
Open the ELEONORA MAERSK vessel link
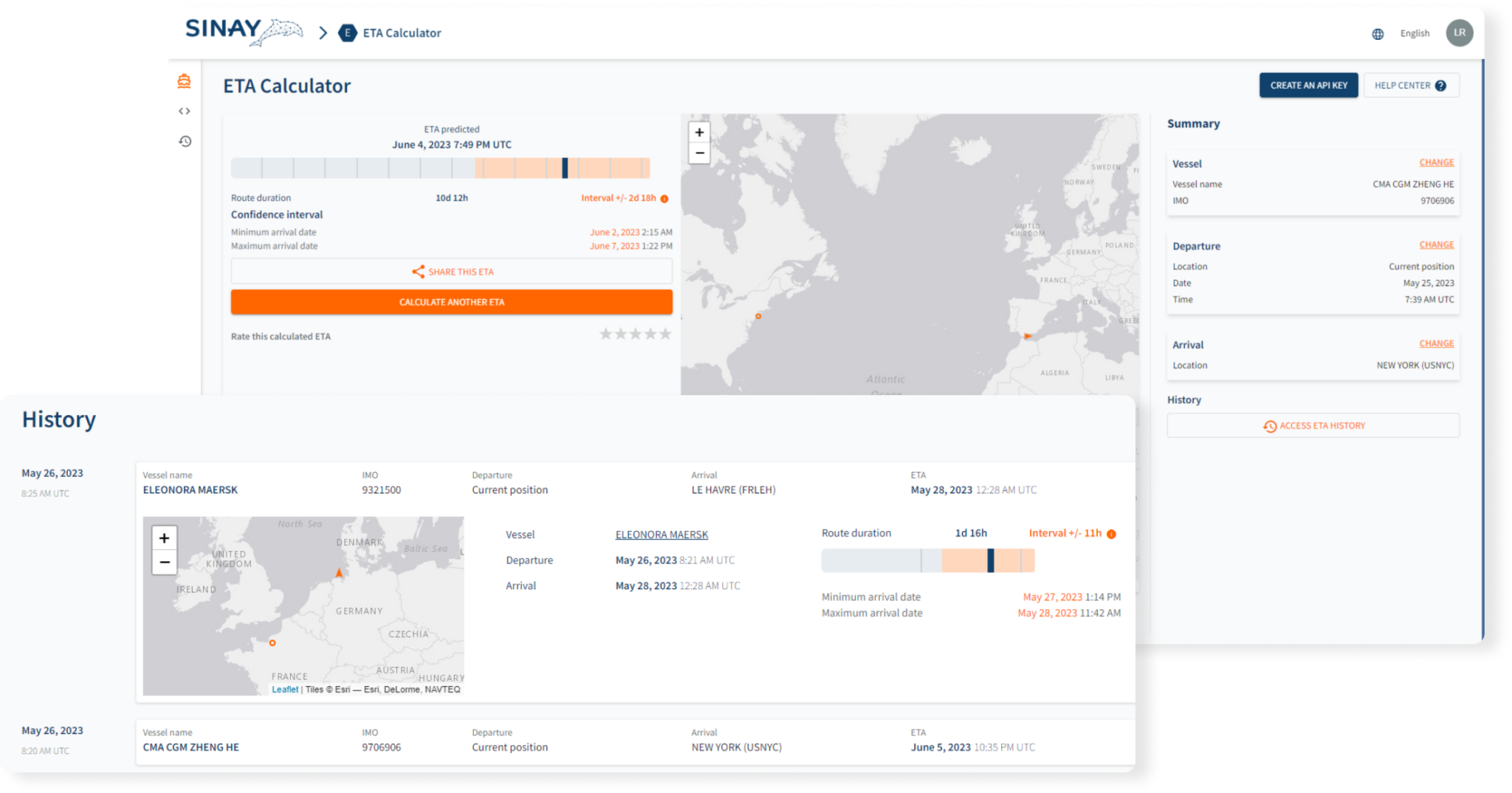661,535
